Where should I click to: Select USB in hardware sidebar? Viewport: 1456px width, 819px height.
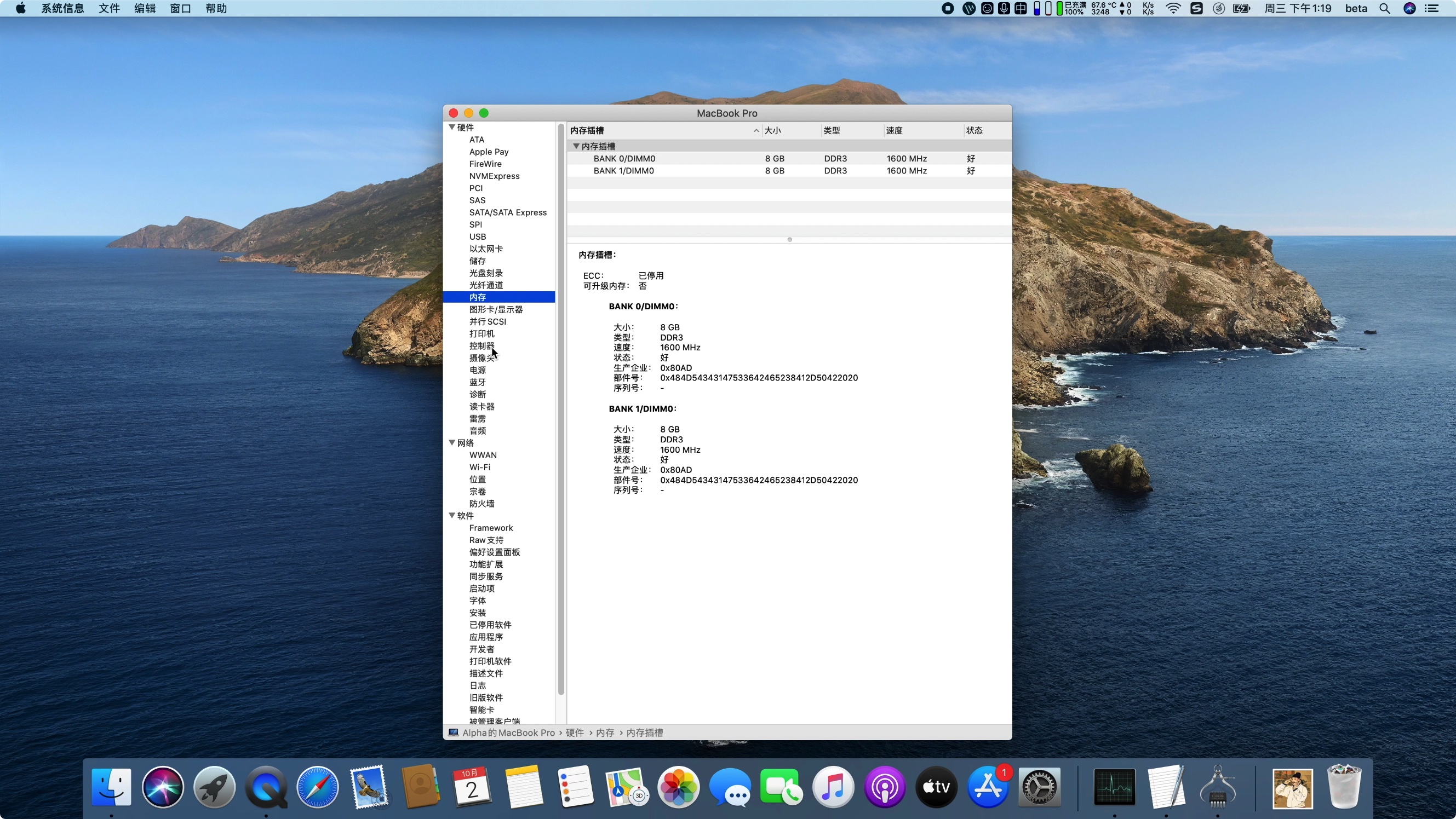pos(477,236)
